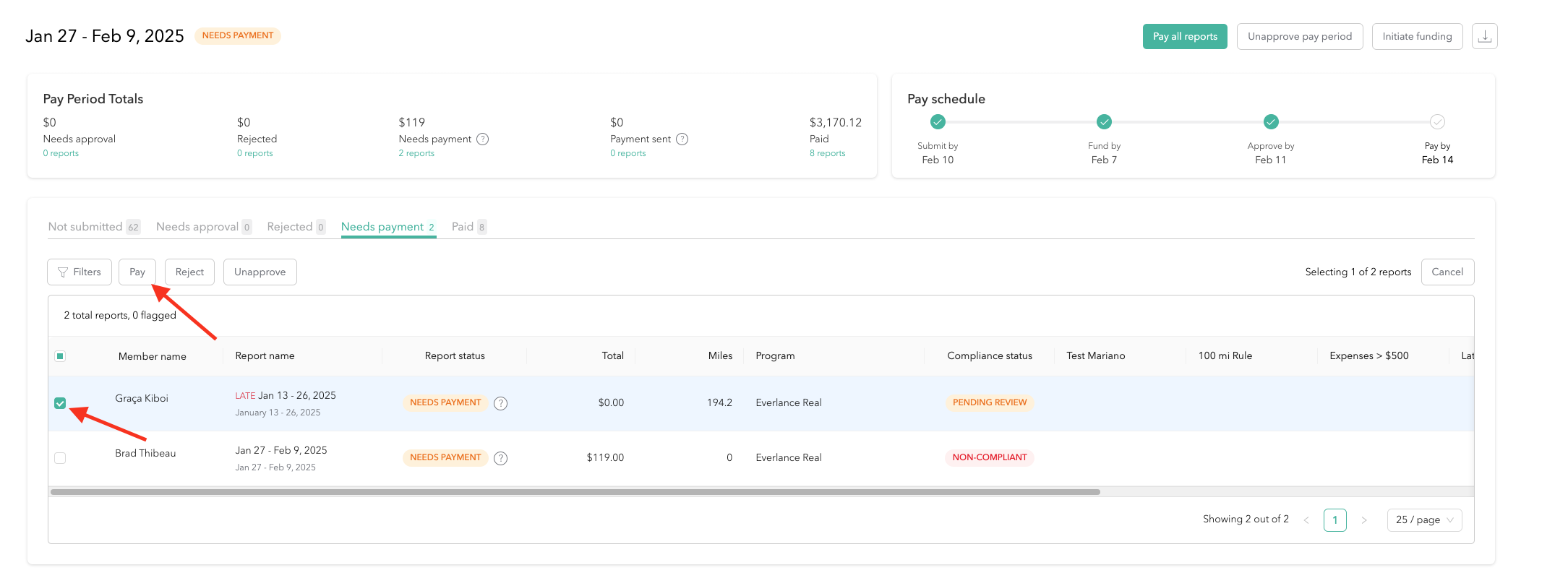The image size is (1568, 578).
Task: Go to next page arrow
Action: 1364,520
